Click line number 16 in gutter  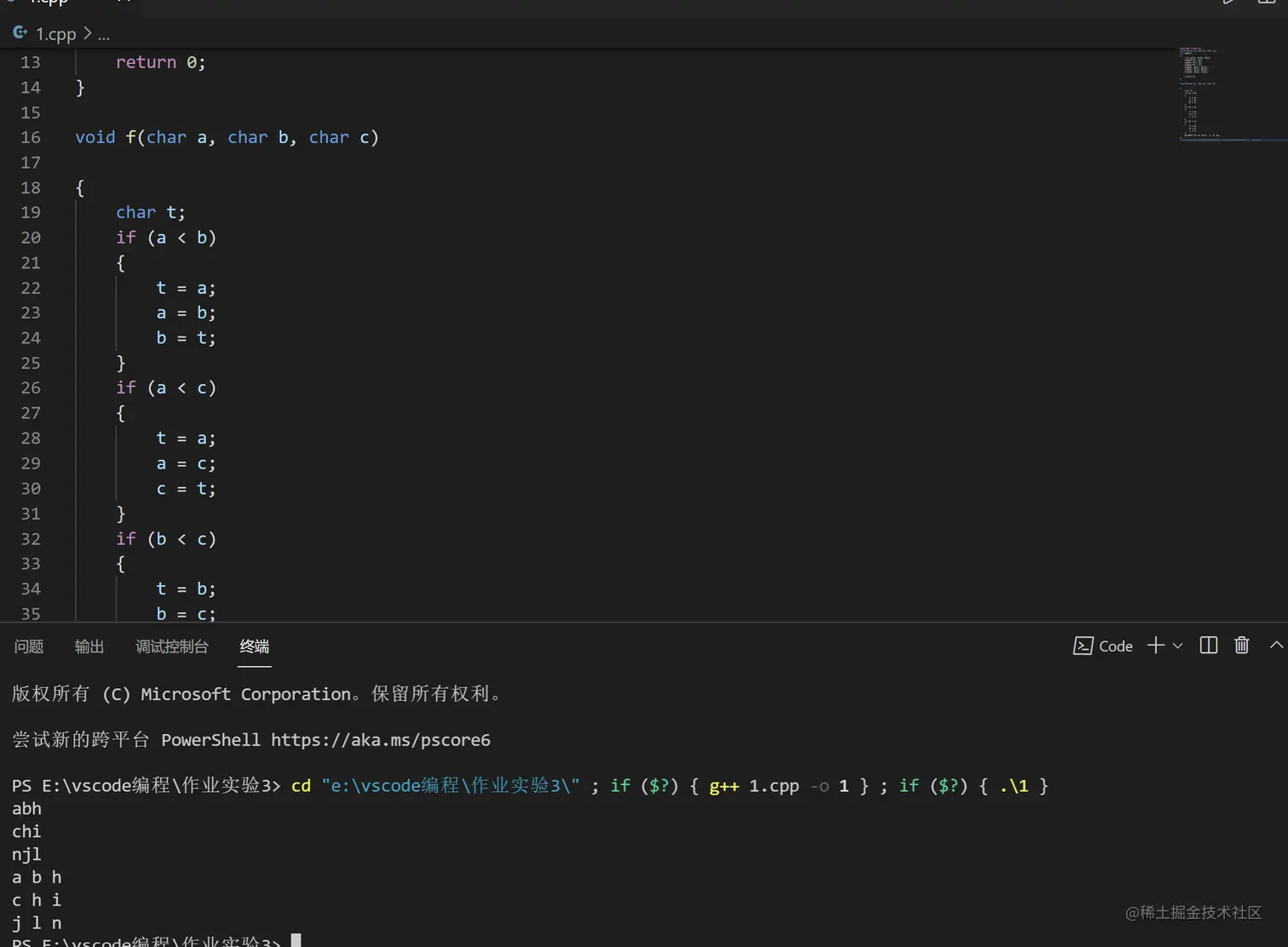(x=31, y=137)
